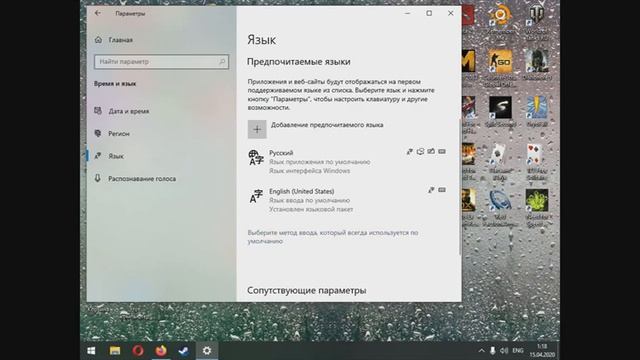The height and width of the screenshot is (360, 640).
Task: Open the volume tray icon
Action: point(504,351)
